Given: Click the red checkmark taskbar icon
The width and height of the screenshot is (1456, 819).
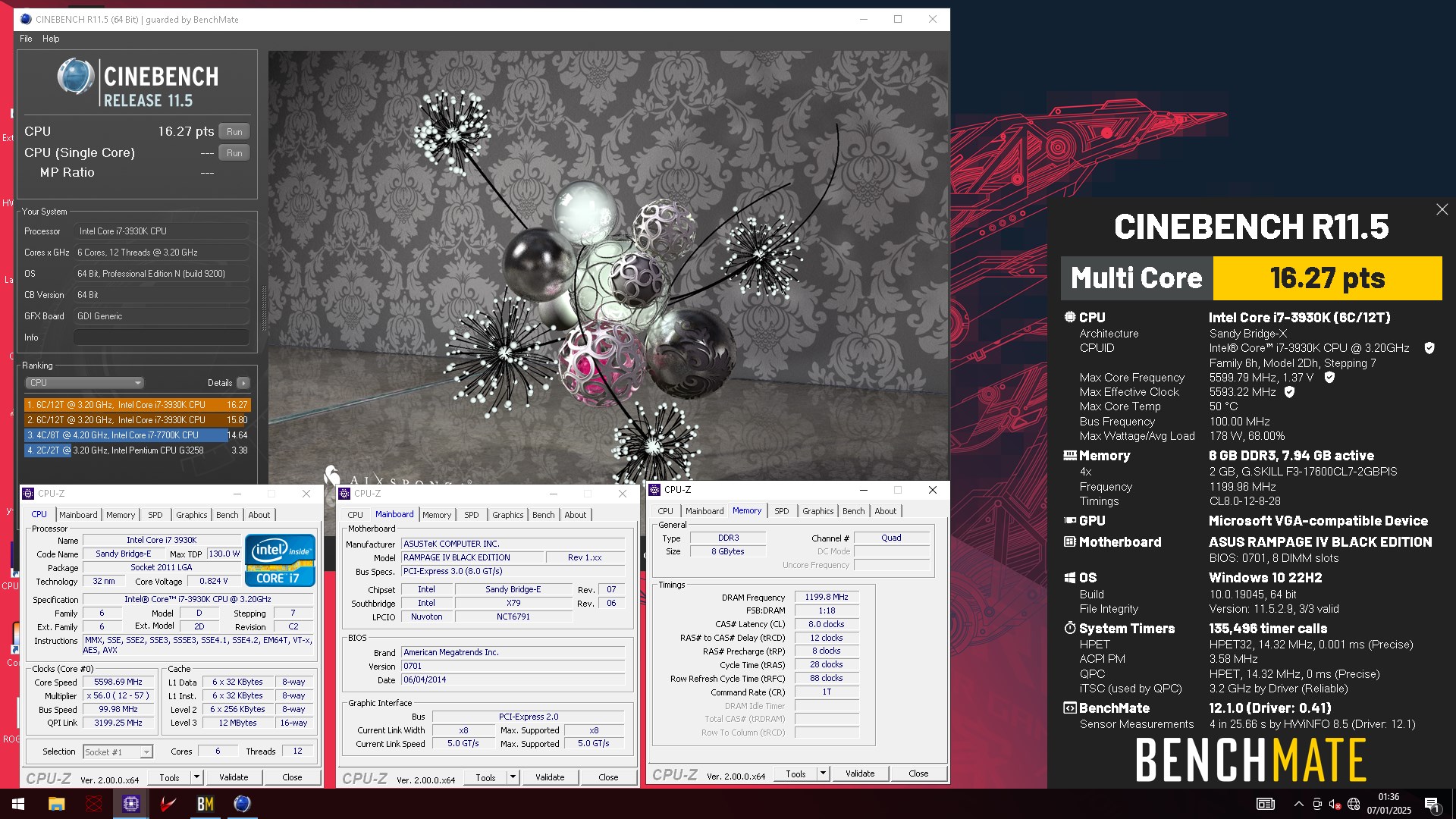Looking at the screenshot, I should [x=168, y=804].
